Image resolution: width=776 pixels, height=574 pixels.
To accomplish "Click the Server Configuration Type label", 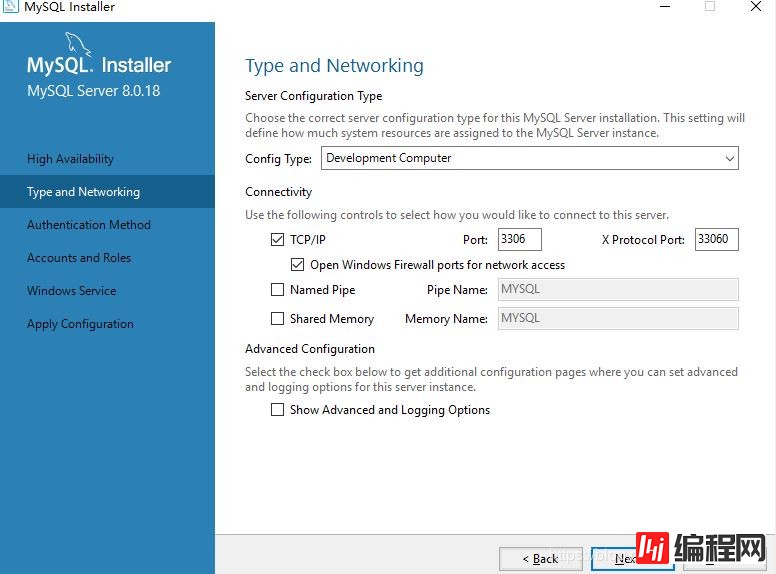I will coord(313,96).
